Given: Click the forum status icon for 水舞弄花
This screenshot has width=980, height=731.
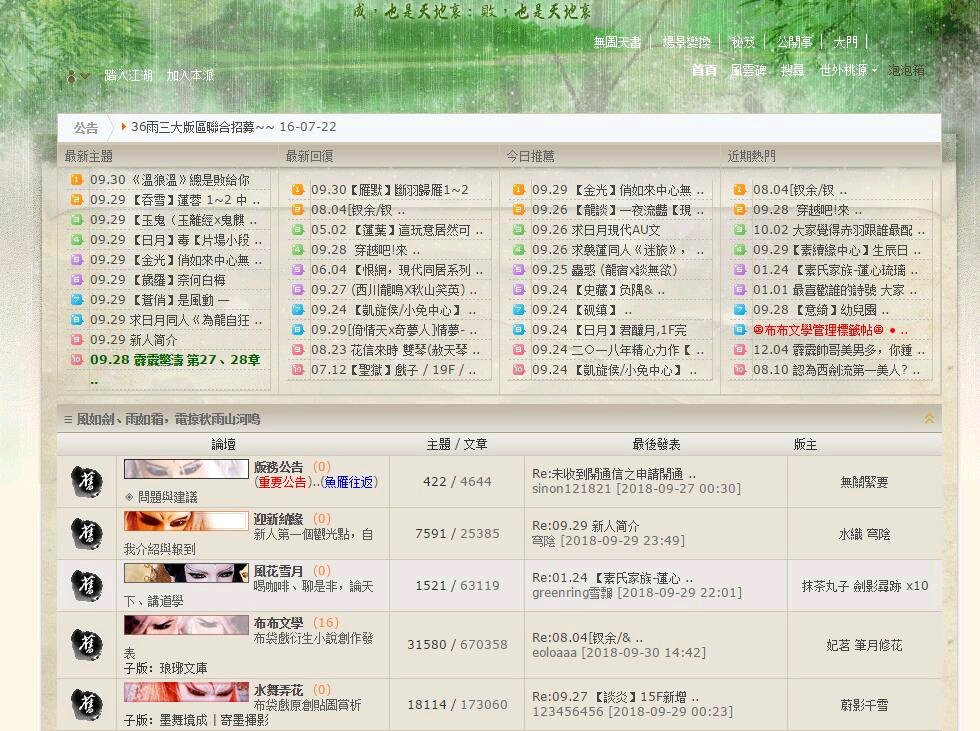Looking at the screenshot, I should coord(86,704).
